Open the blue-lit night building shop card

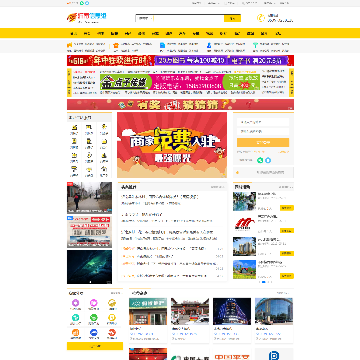[232, 311]
